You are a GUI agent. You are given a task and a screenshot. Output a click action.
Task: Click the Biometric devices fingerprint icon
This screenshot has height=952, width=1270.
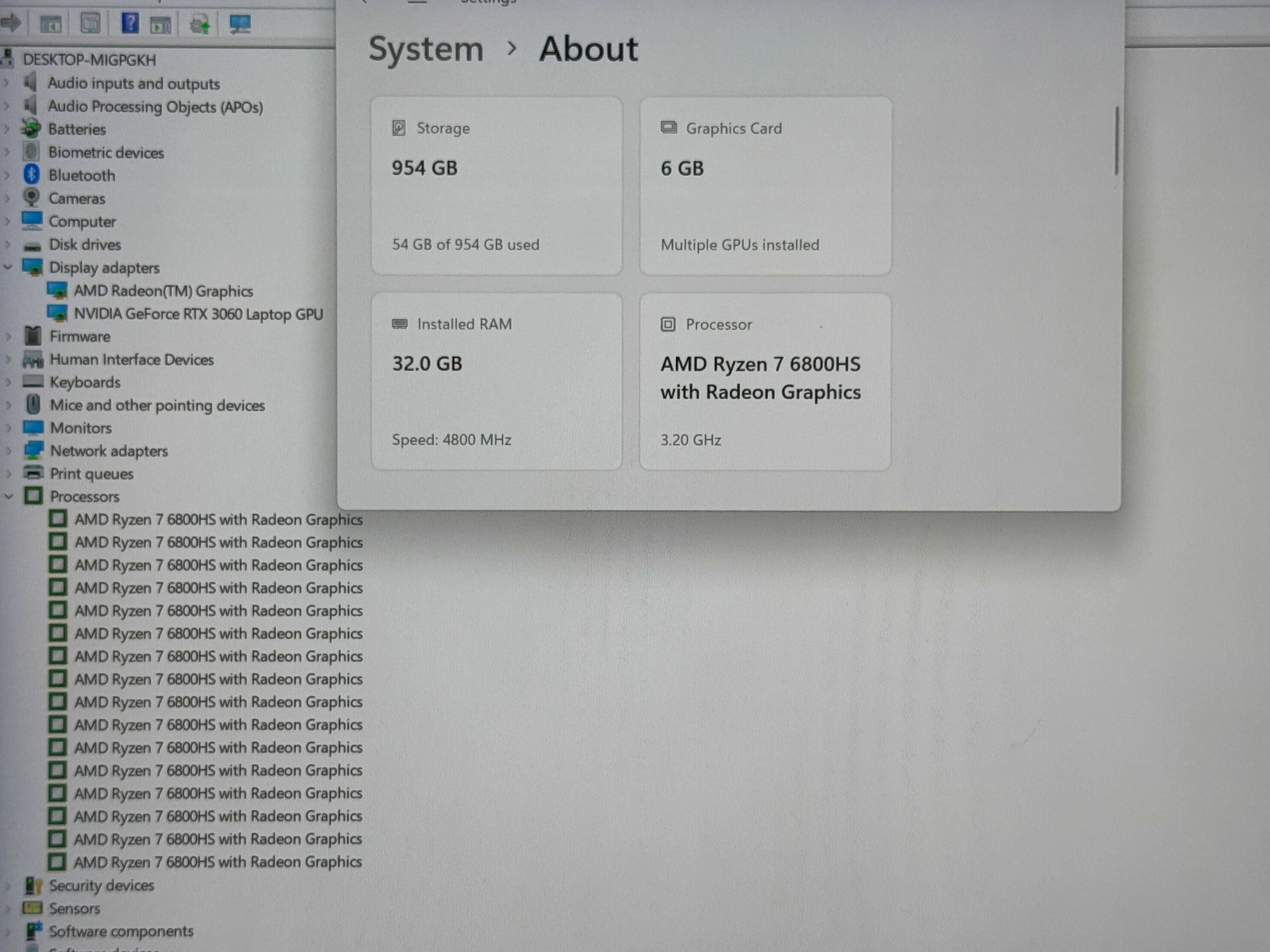[x=31, y=151]
